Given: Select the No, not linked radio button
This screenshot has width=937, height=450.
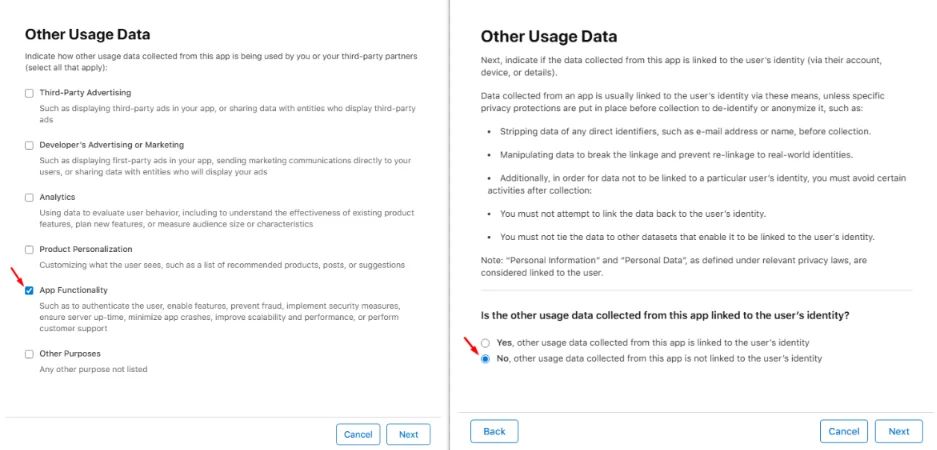Looking at the screenshot, I should pos(486,358).
